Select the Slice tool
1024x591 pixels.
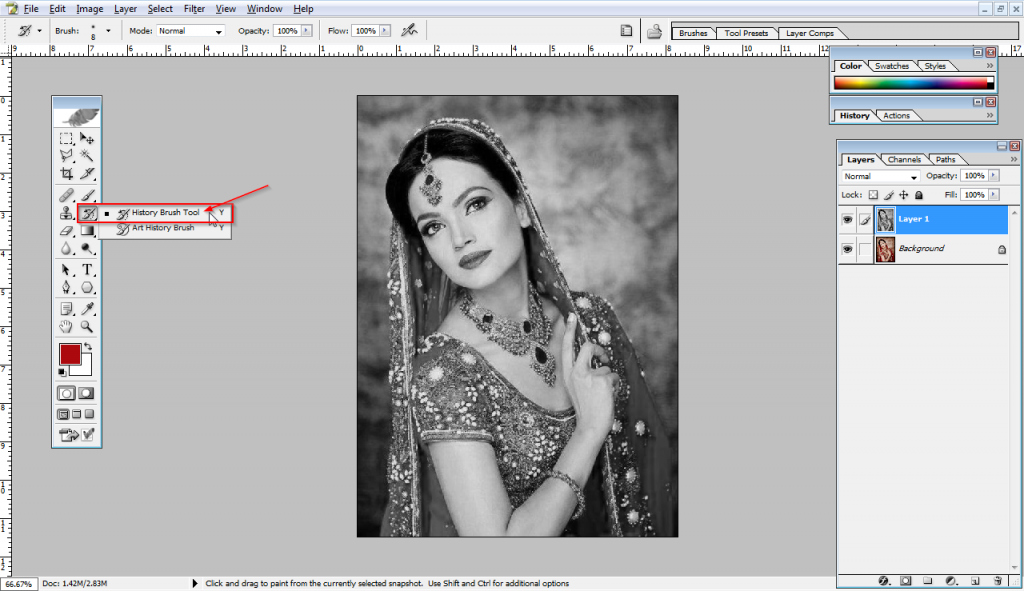(x=87, y=173)
